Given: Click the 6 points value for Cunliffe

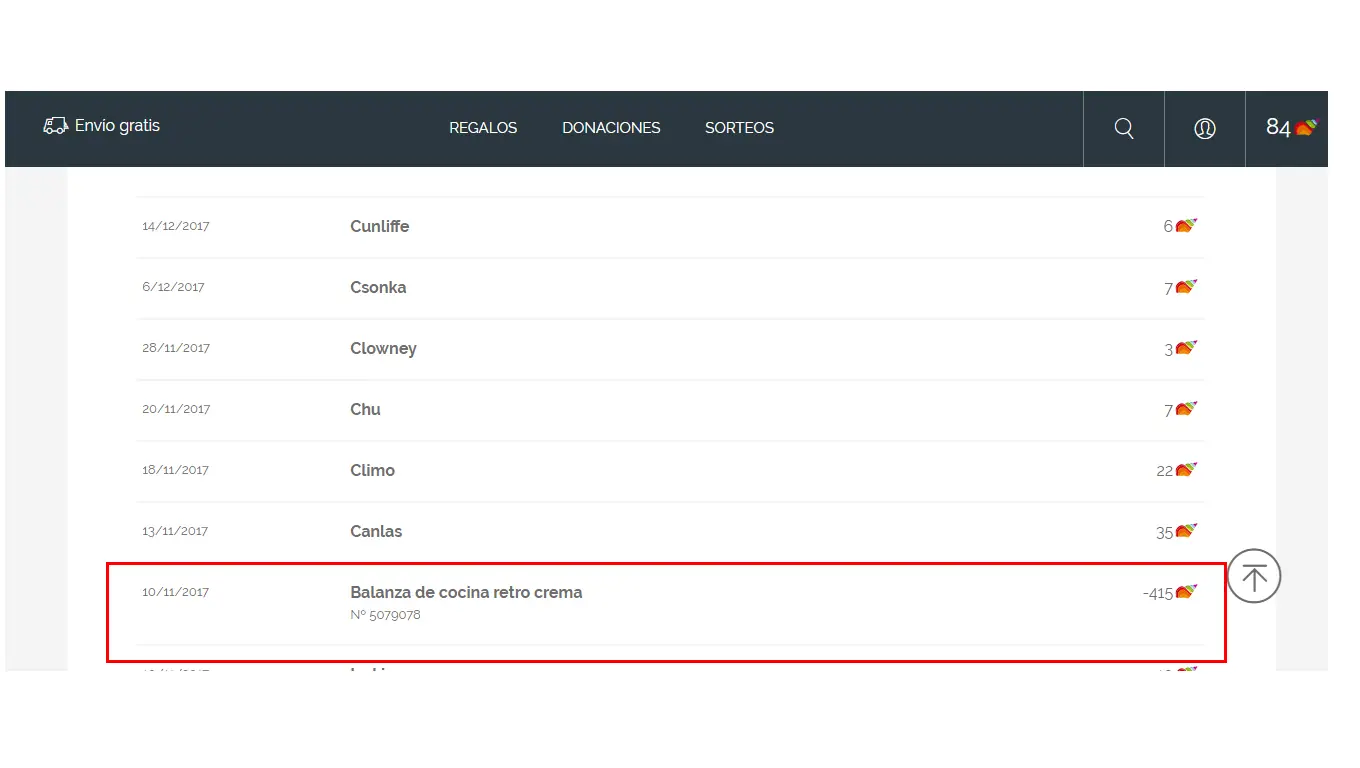Looking at the screenshot, I should pyautogui.click(x=1168, y=227).
